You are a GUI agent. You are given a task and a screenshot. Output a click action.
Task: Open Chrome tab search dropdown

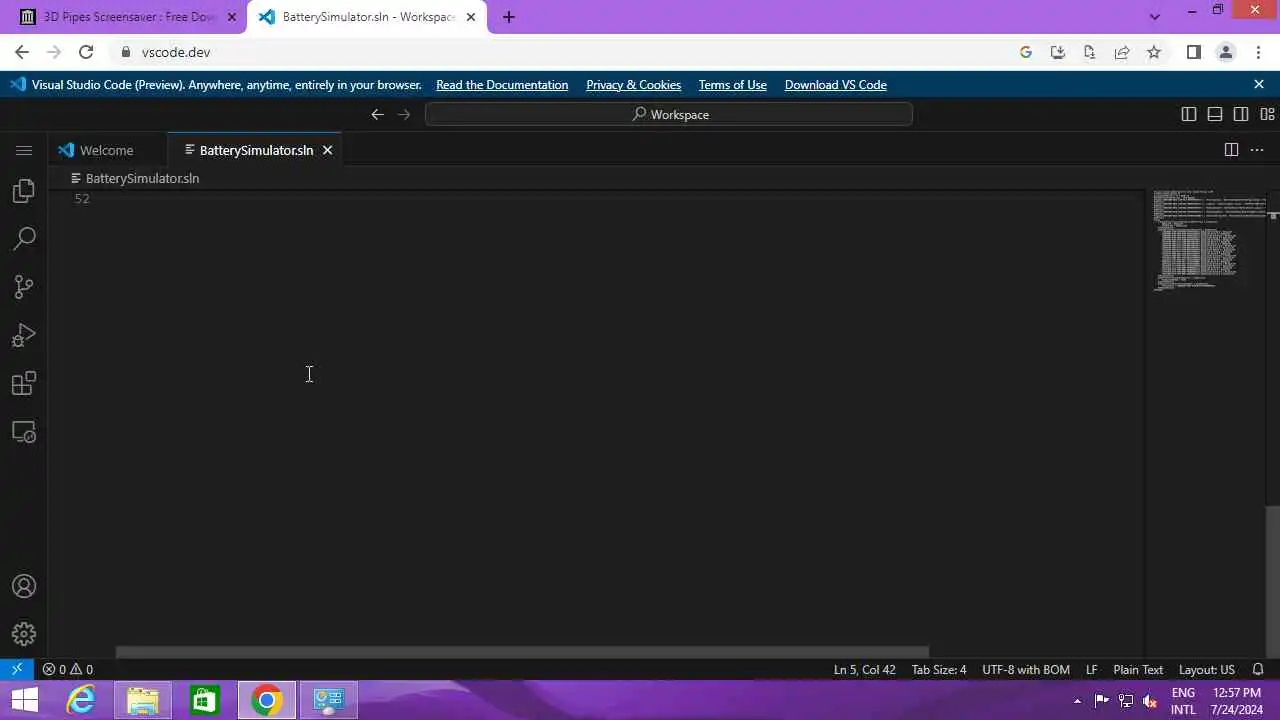click(x=1155, y=17)
